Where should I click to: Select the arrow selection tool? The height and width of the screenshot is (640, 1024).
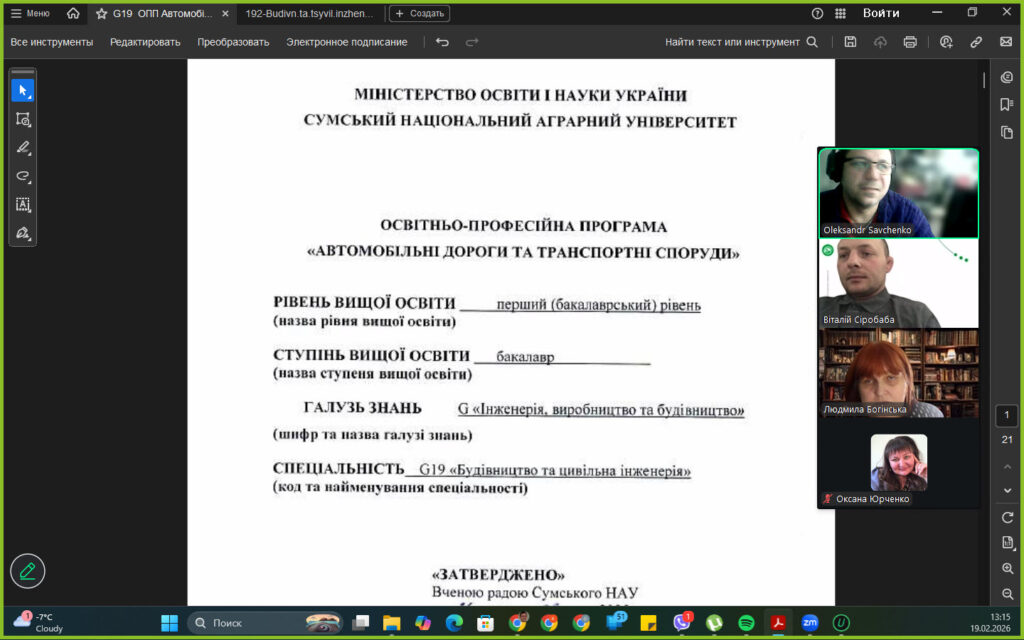click(x=22, y=90)
